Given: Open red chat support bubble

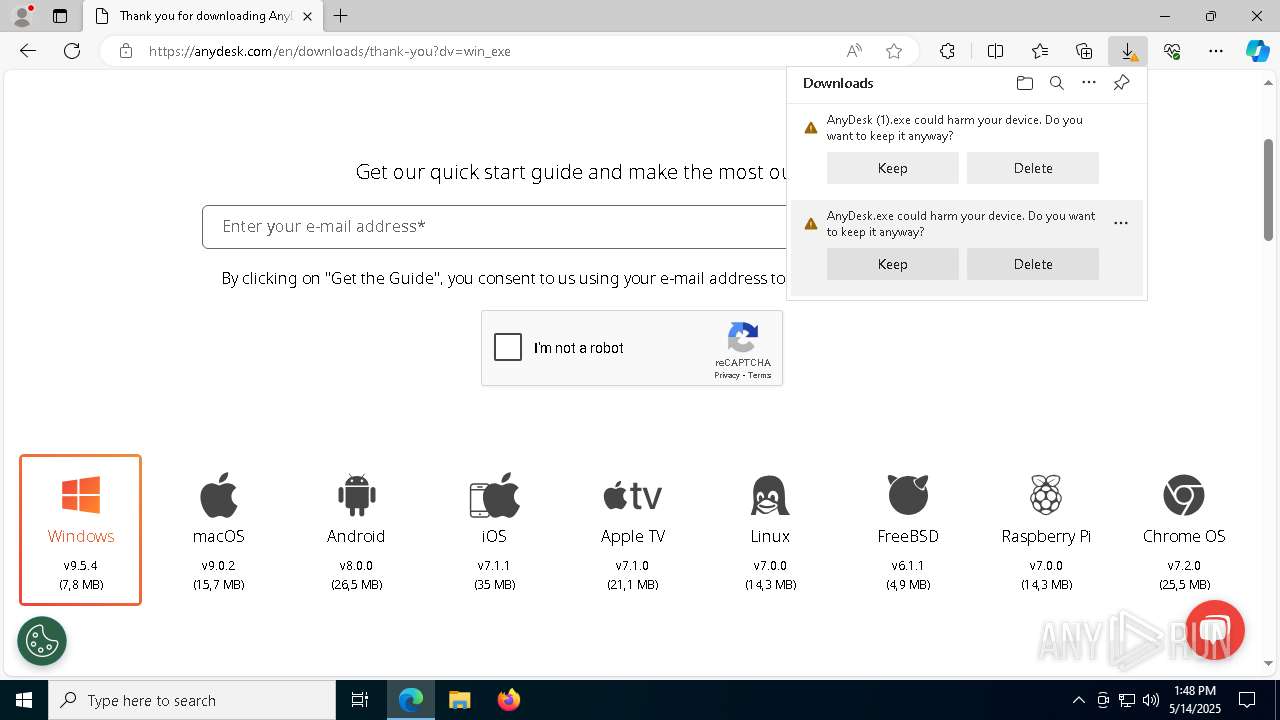Looking at the screenshot, I should (x=1214, y=630).
